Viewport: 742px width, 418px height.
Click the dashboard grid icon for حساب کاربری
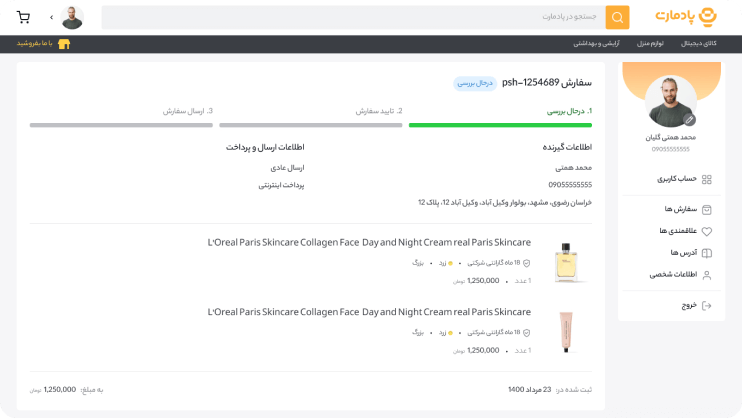click(x=707, y=179)
